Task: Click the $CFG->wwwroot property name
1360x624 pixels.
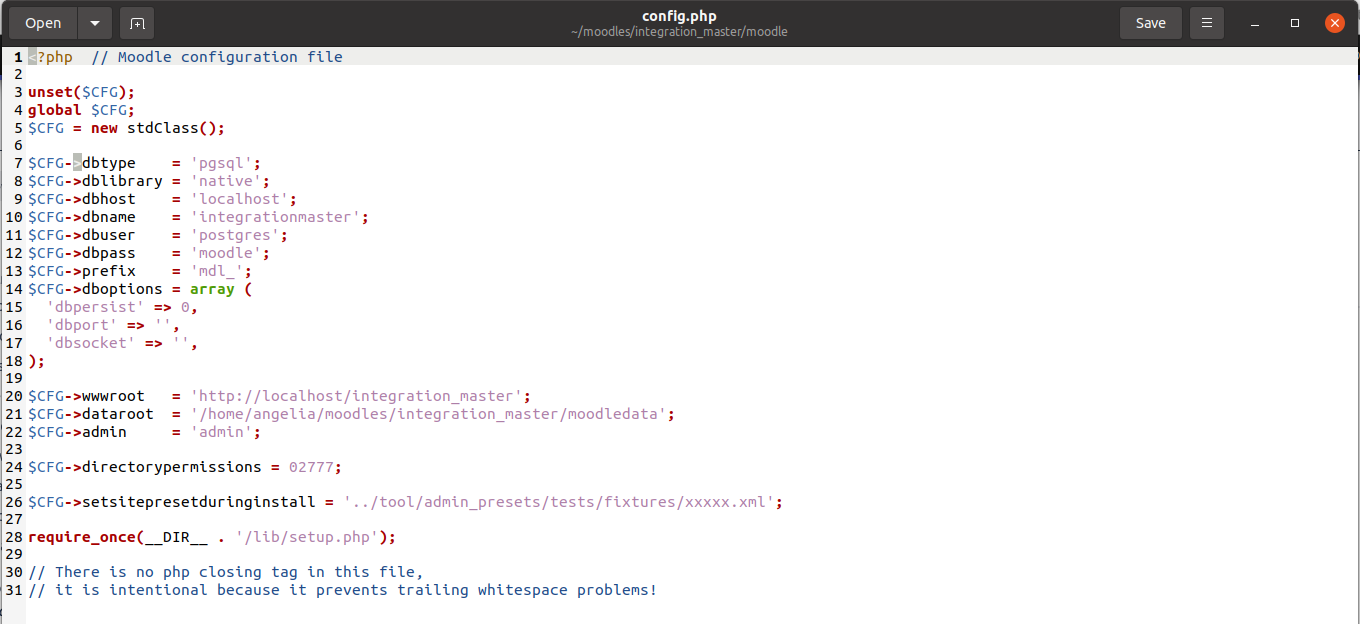Action: 86,396
